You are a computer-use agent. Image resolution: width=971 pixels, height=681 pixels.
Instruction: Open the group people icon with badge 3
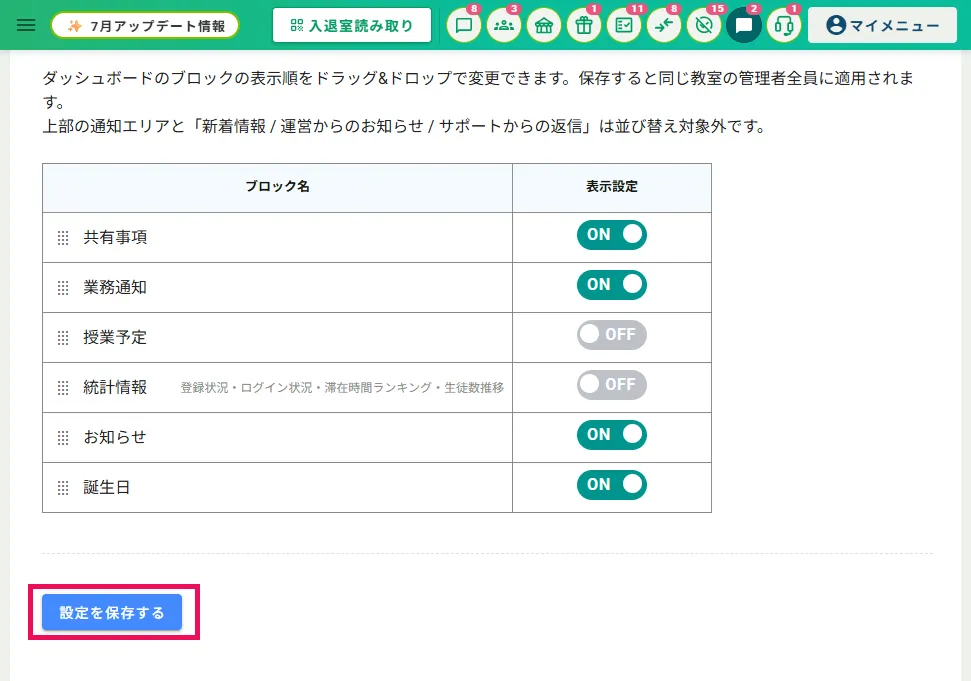click(504, 25)
